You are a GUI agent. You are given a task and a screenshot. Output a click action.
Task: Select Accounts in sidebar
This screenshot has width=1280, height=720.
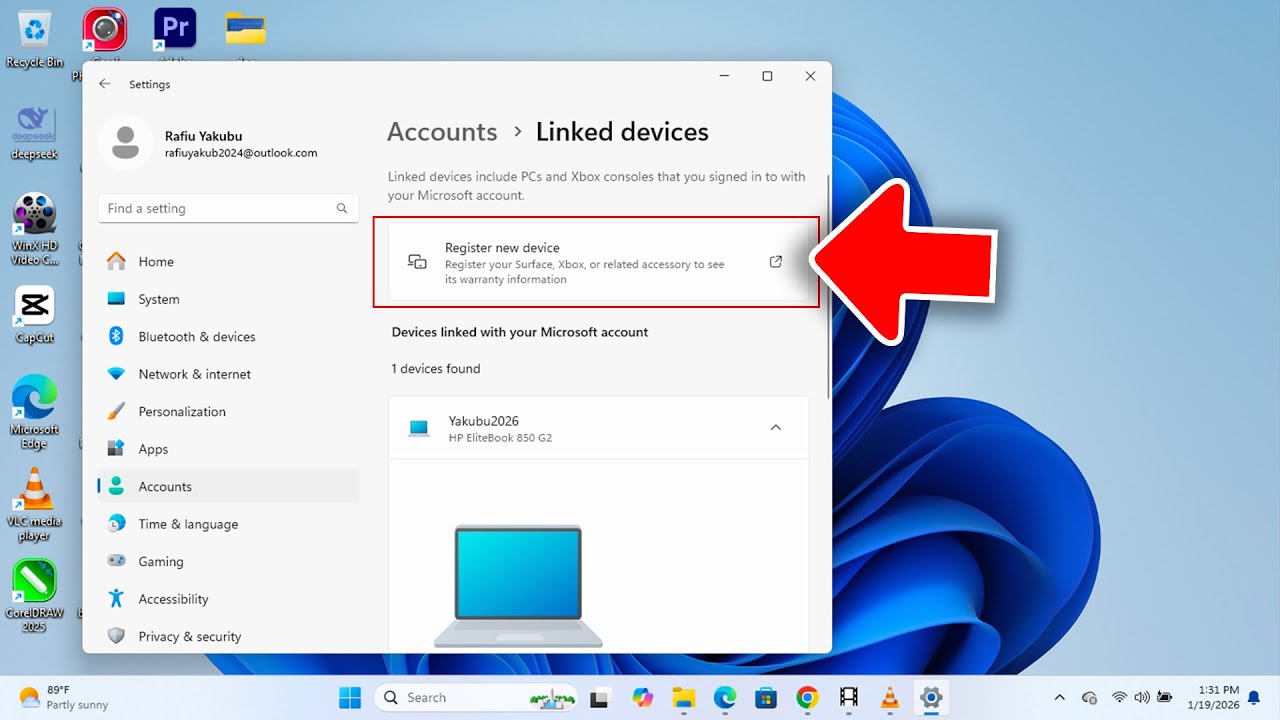click(229, 486)
